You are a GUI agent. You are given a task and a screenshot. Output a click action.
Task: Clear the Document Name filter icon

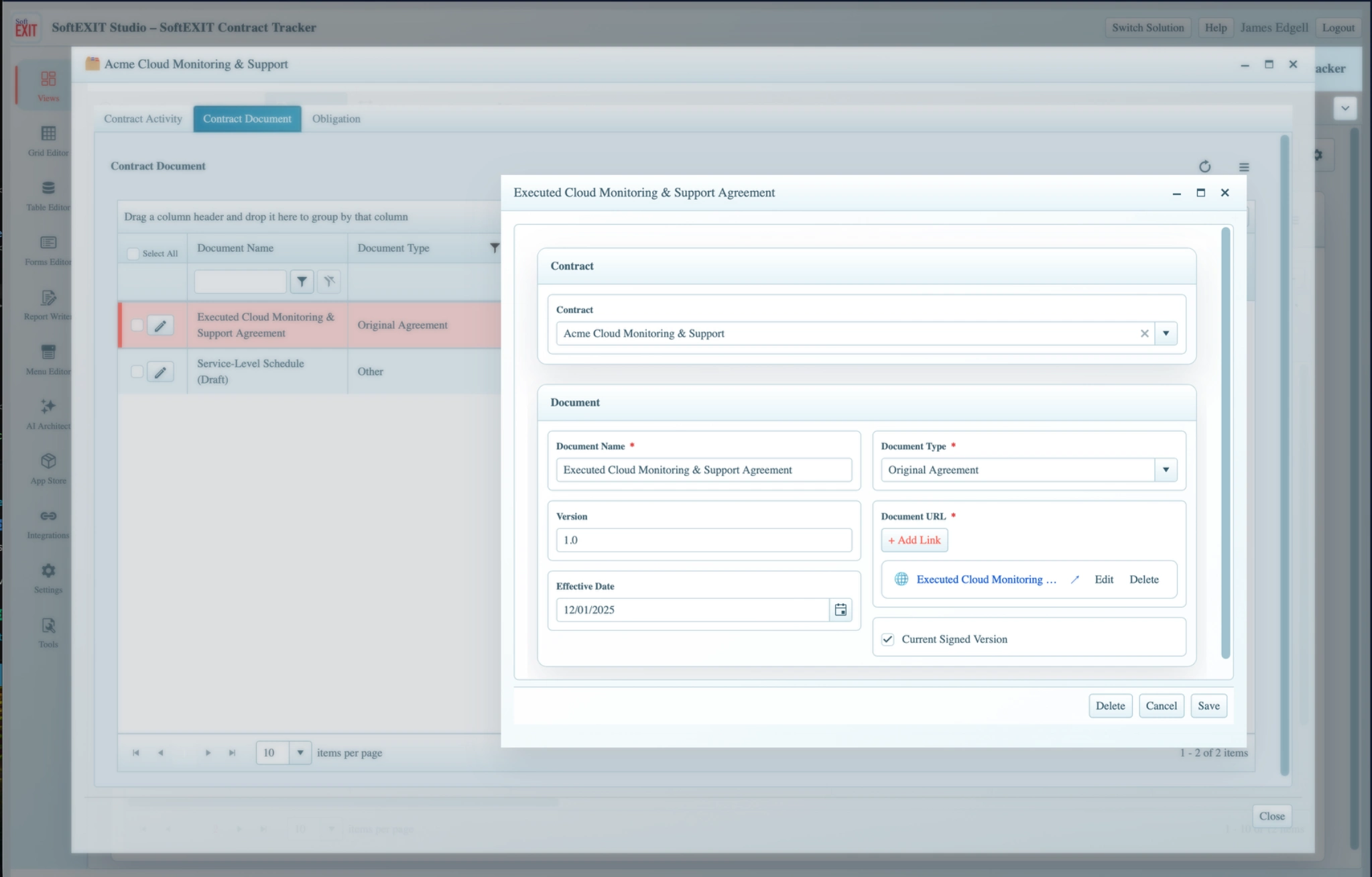click(328, 282)
